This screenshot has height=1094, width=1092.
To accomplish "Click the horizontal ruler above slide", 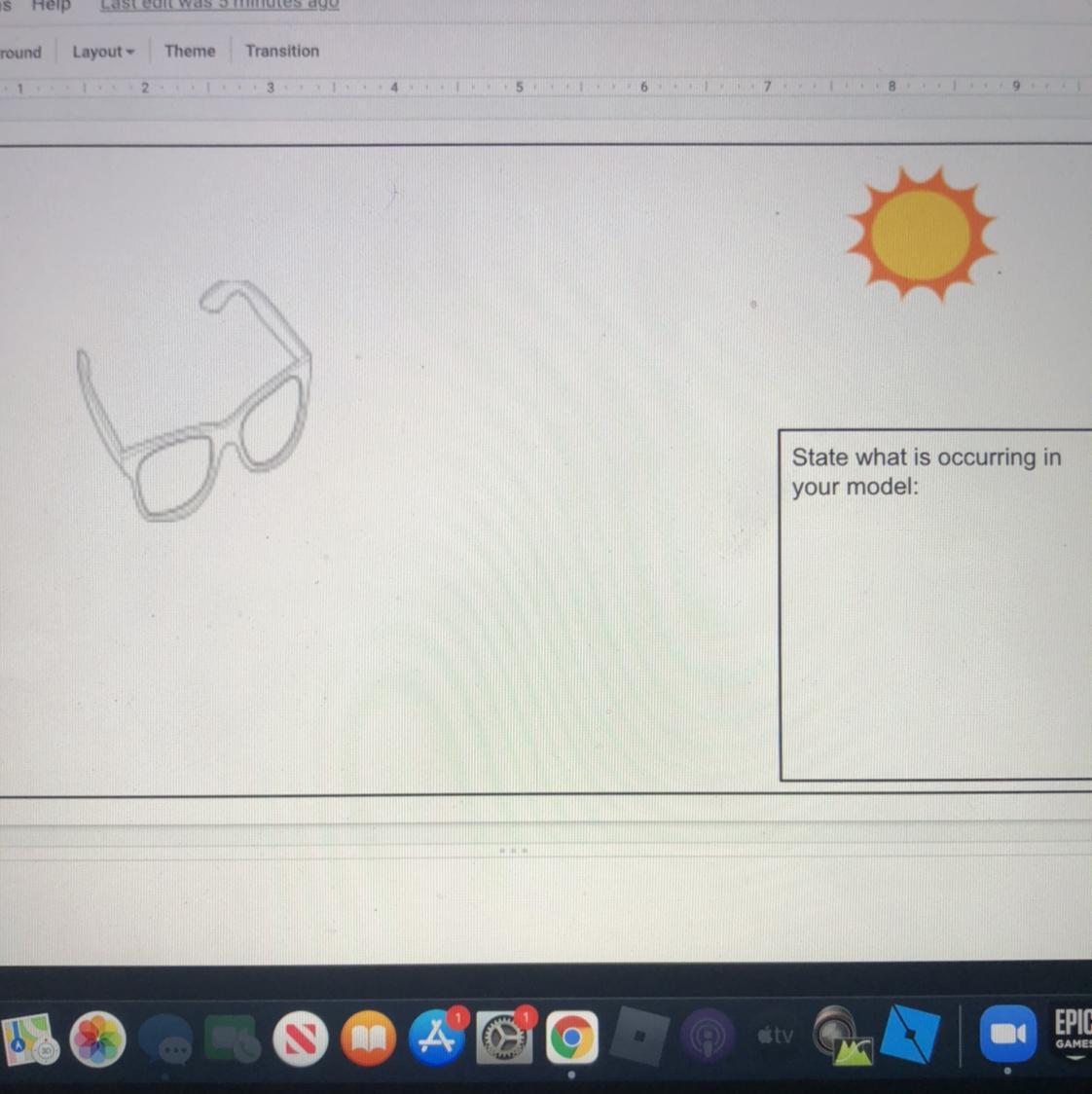I will click(x=545, y=88).
